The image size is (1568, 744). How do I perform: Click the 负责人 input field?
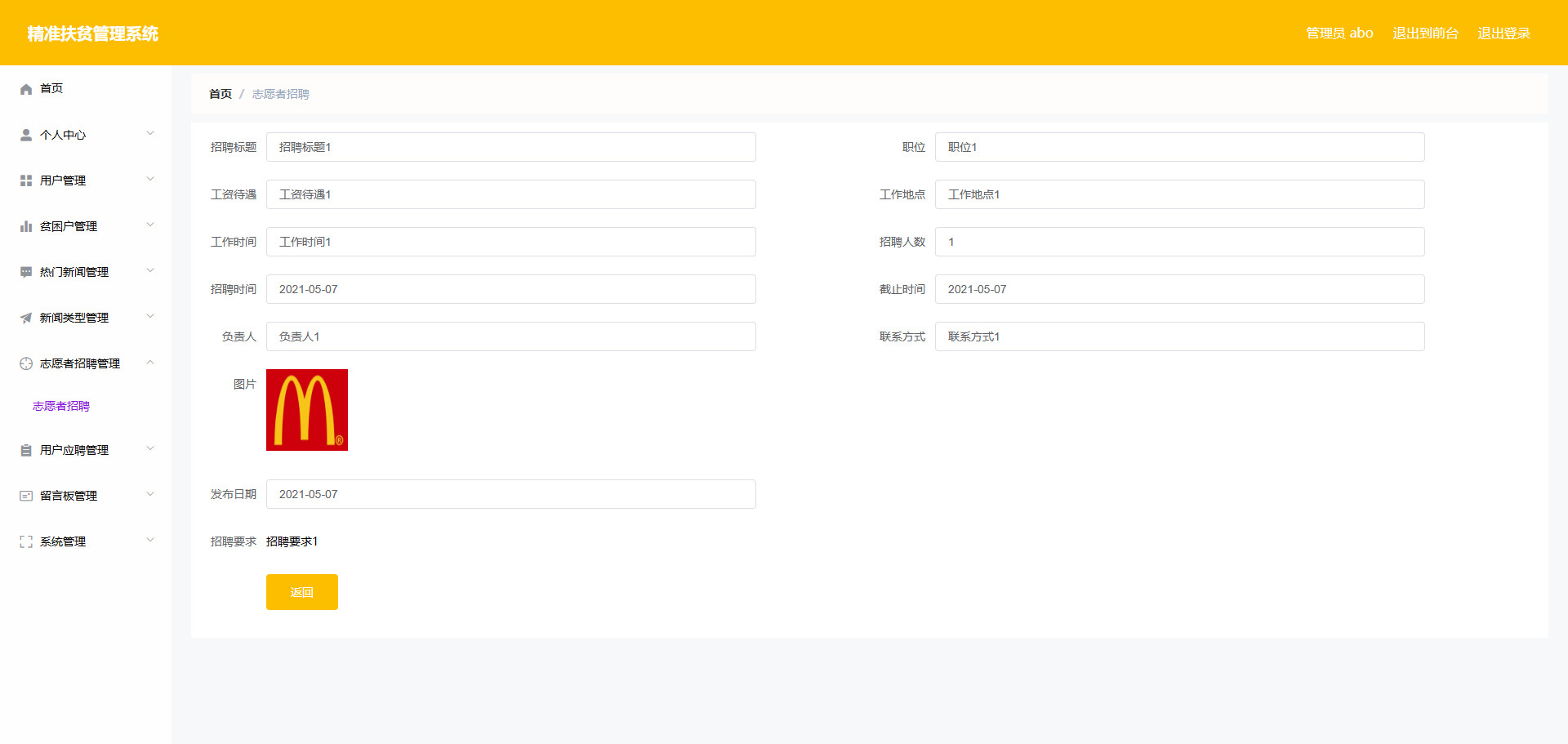pos(511,336)
